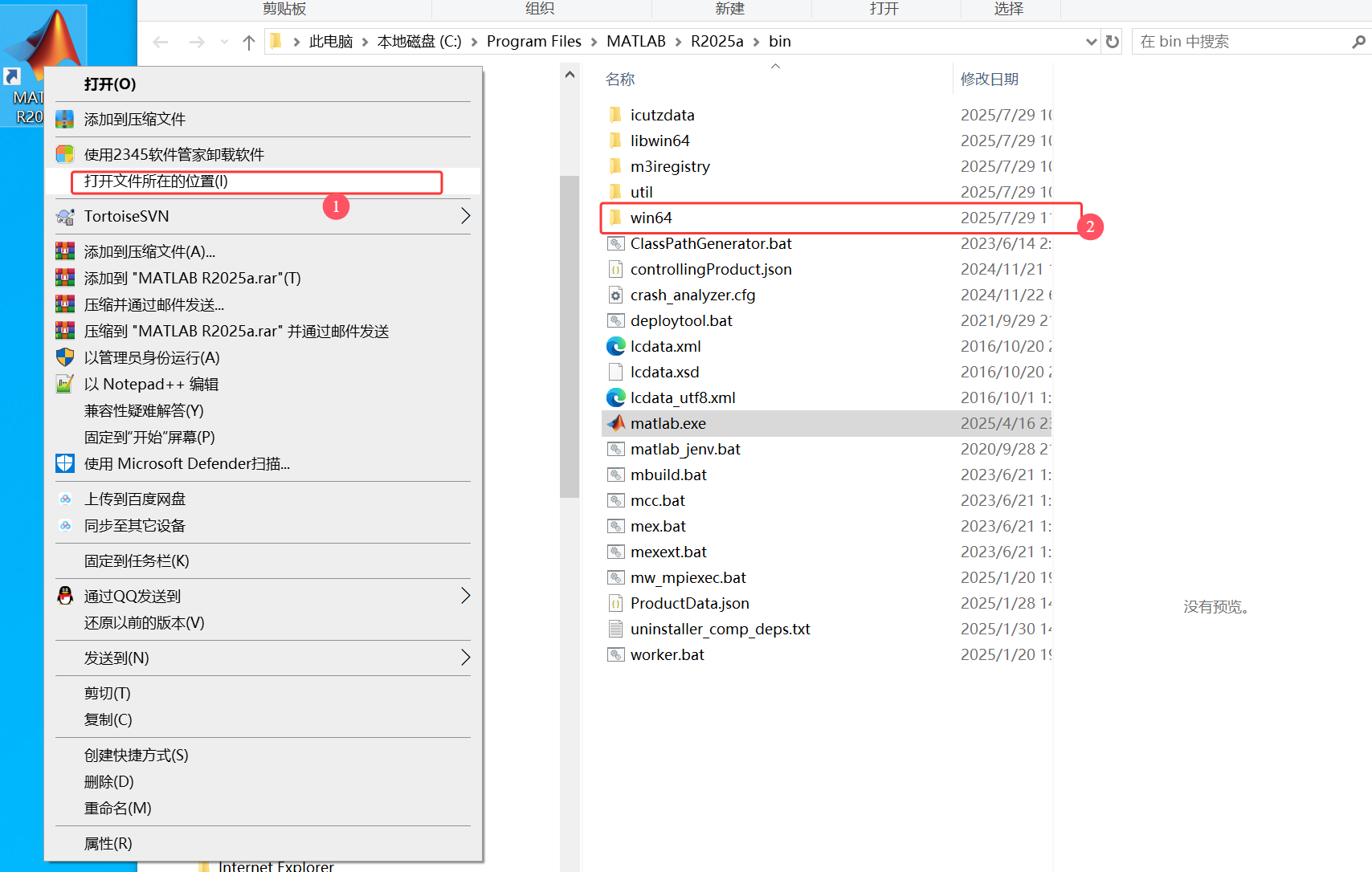
Task: Choose 删除(D) in the context menu
Action: [263, 781]
